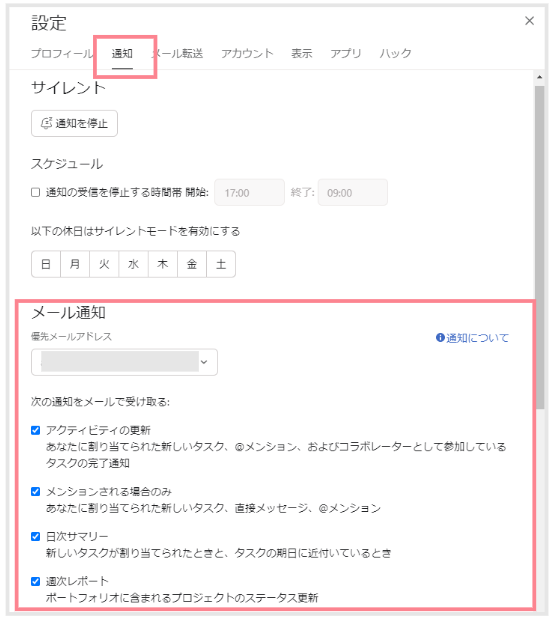The image size is (552, 623).
Task: Go to the ハック tab
Action: coord(395,53)
